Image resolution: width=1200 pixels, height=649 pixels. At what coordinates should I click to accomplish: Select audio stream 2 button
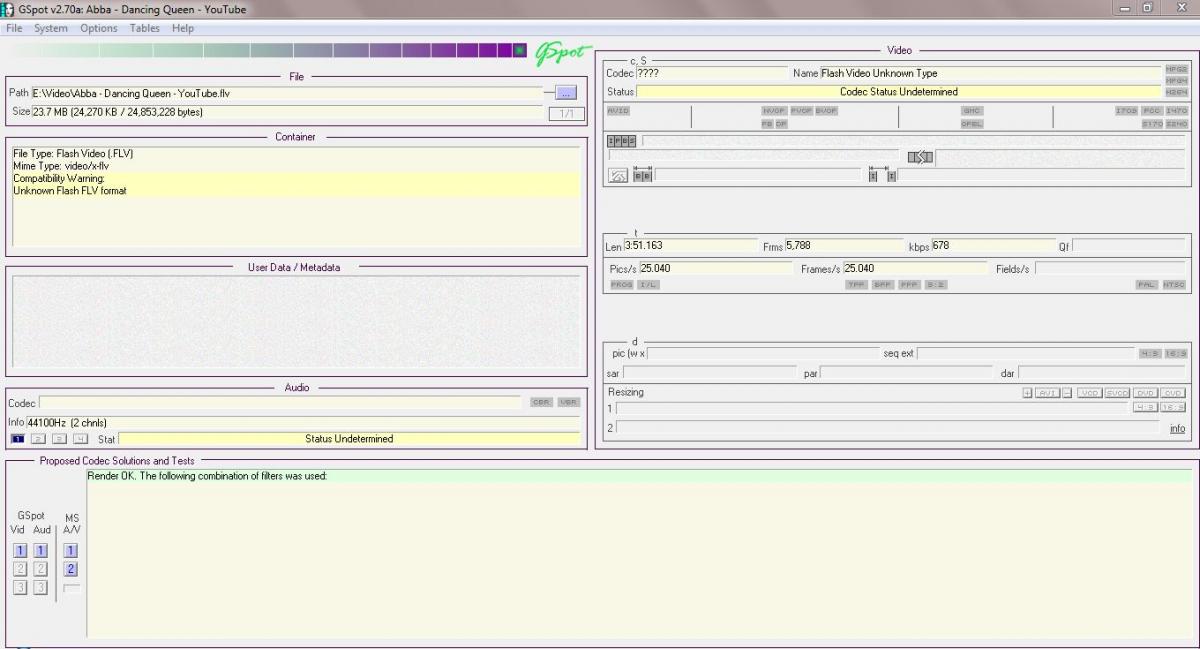click(38, 439)
